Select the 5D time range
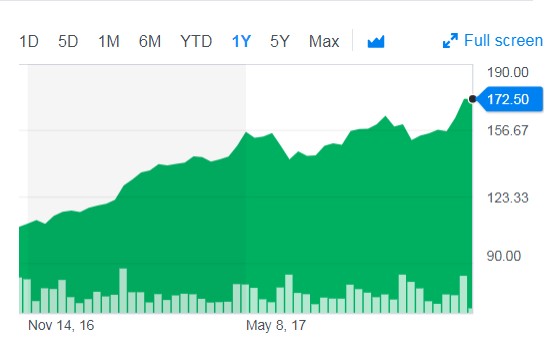The image size is (556, 363). coord(68,41)
